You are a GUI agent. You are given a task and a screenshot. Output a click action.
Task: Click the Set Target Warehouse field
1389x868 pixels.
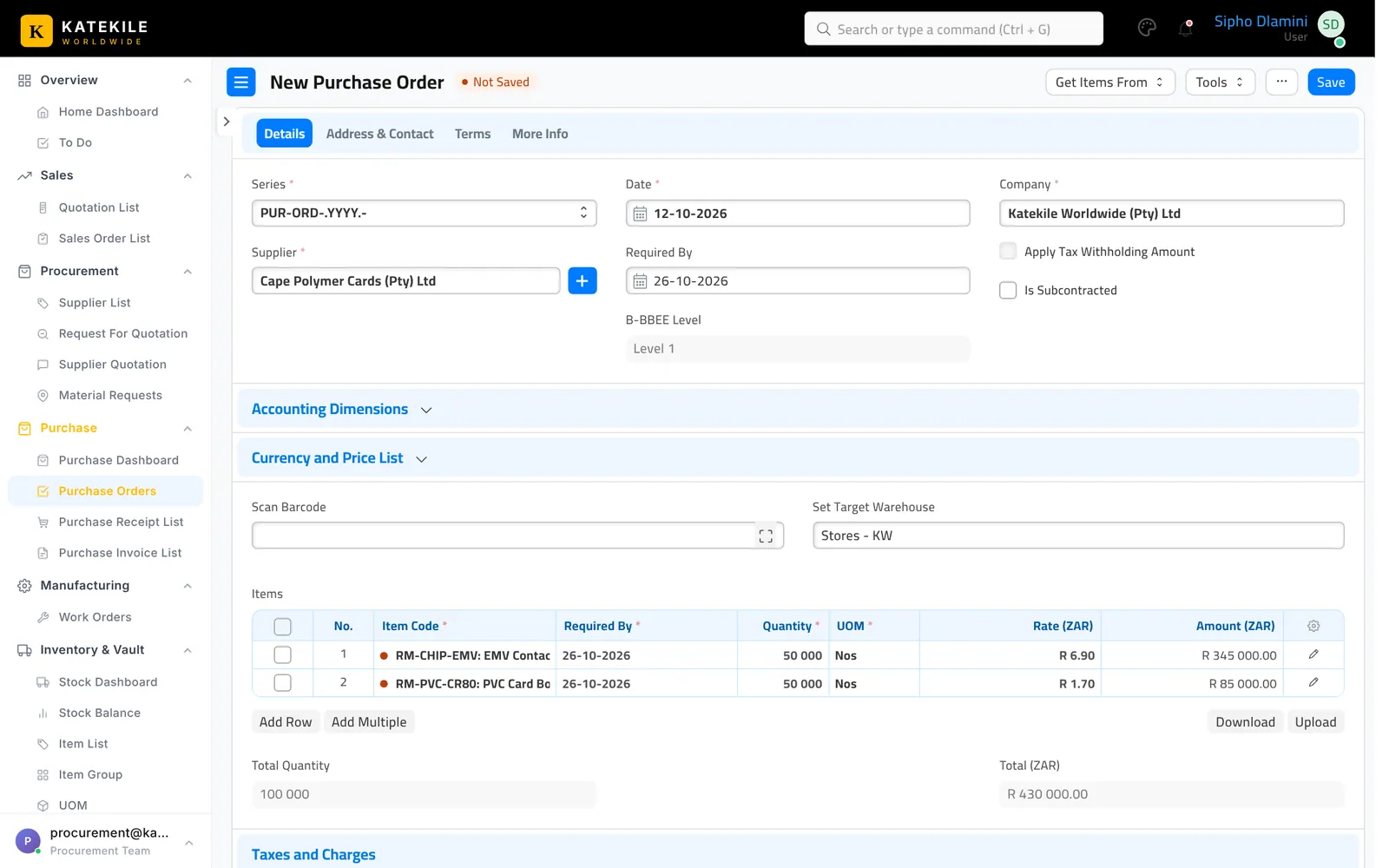(x=1078, y=536)
